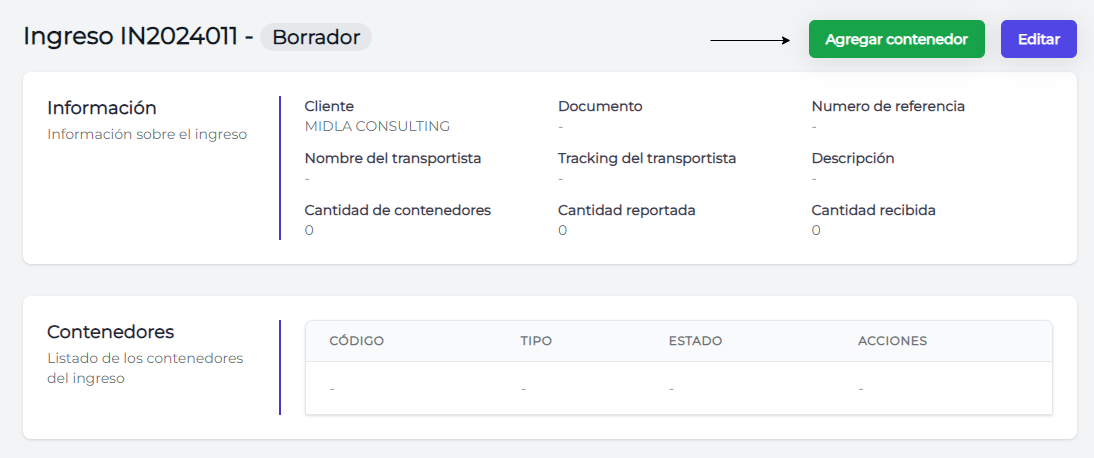Select the Tracking del transportista label
The image size is (1094, 458).
tap(647, 158)
